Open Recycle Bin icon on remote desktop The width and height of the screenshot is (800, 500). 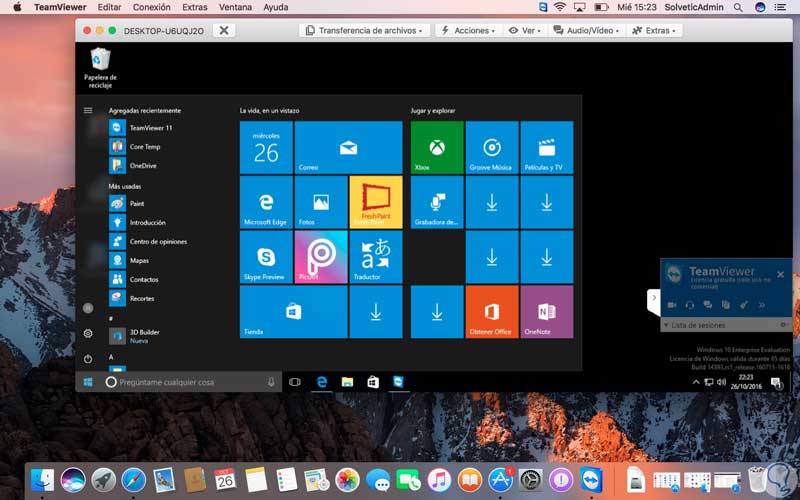[x=101, y=67]
